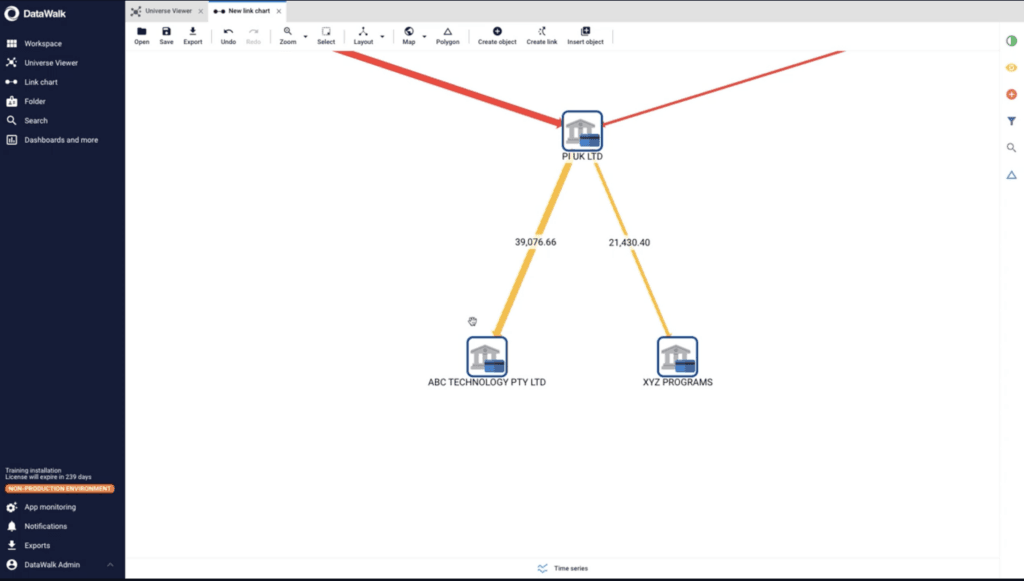Toggle the yellow eye visibility icon
This screenshot has height=581, width=1024.
[1011, 67]
